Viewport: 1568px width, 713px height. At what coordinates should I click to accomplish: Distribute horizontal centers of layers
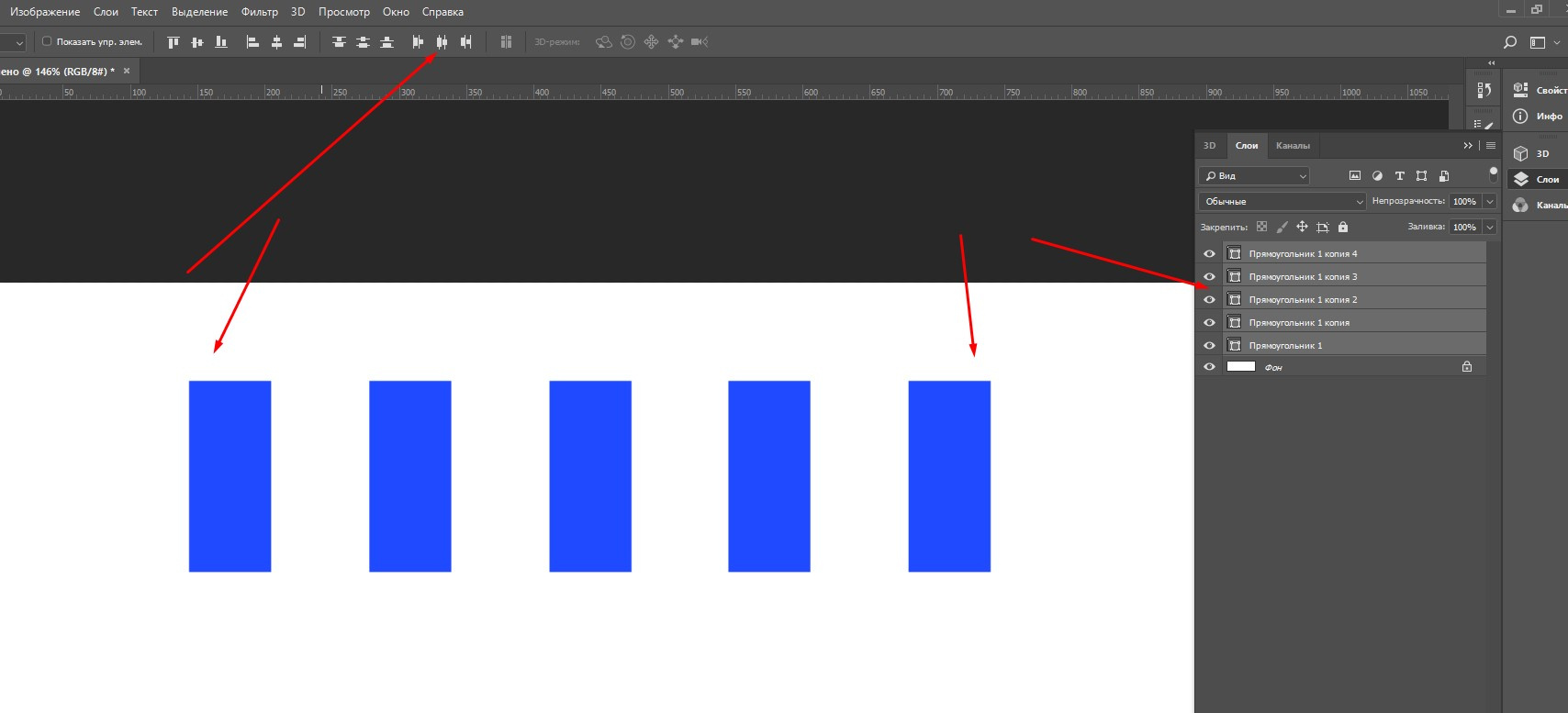442,42
